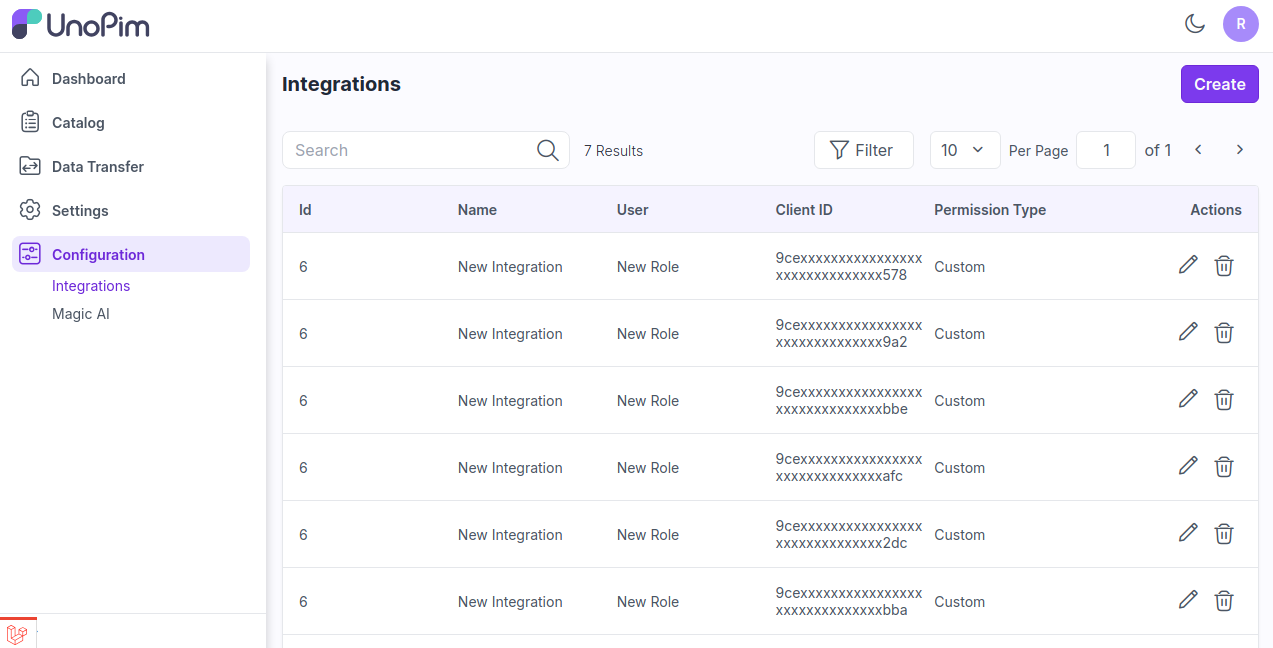The height and width of the screenshot is (648, 1273).
Task: Navigate to Catalog section
Action: click(x=78, y=123)
